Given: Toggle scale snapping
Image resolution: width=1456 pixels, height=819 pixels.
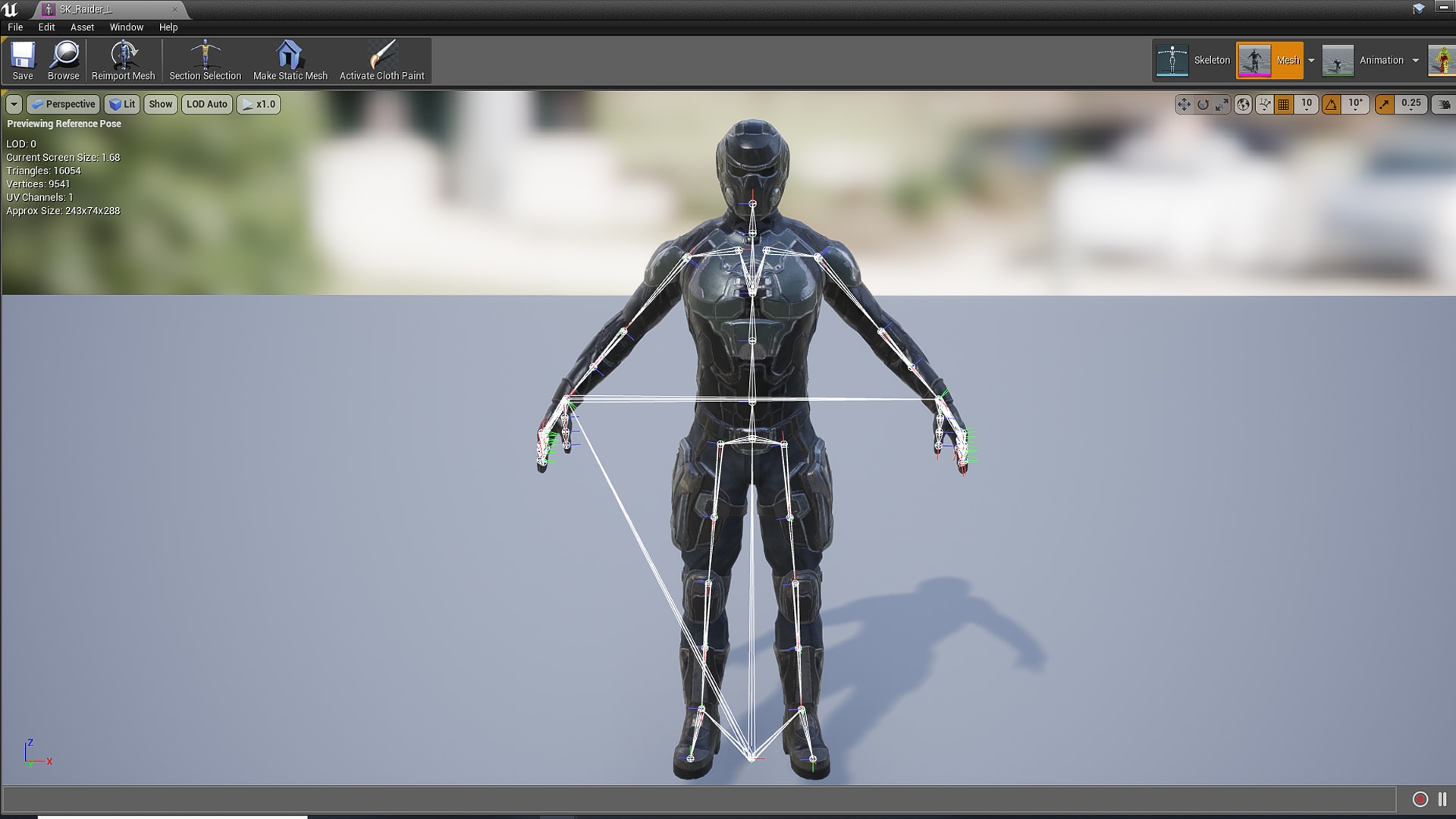Looking at the screenshot, I should tap(1384, 105).
